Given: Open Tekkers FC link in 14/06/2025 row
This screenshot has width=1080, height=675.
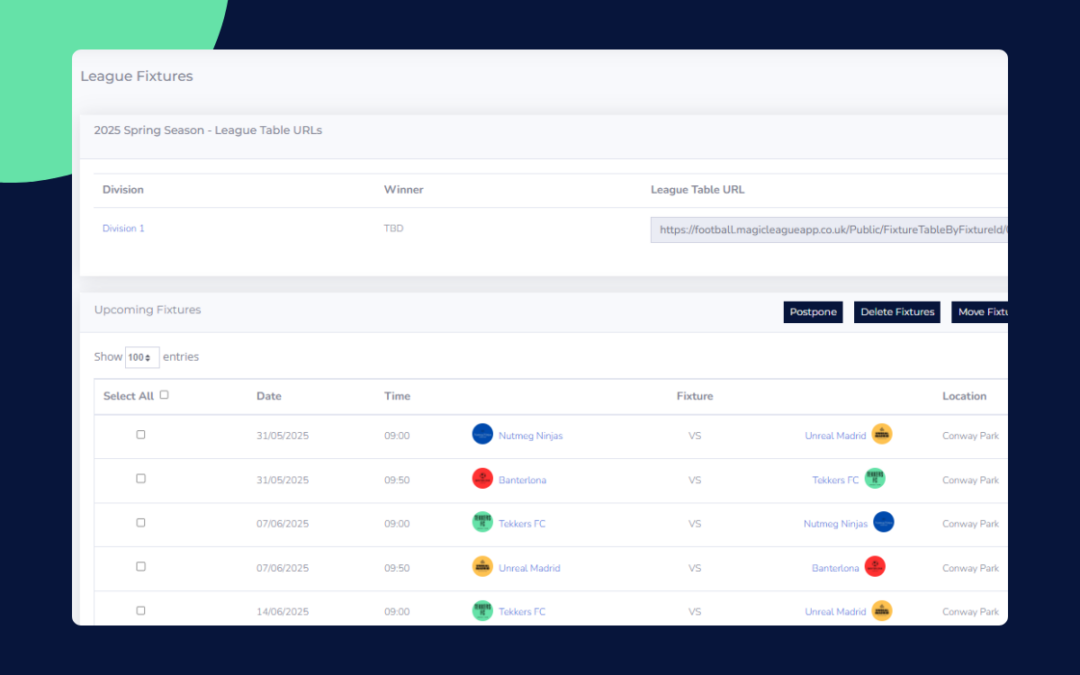Looking at the screenshot, I should pos(521,612).
